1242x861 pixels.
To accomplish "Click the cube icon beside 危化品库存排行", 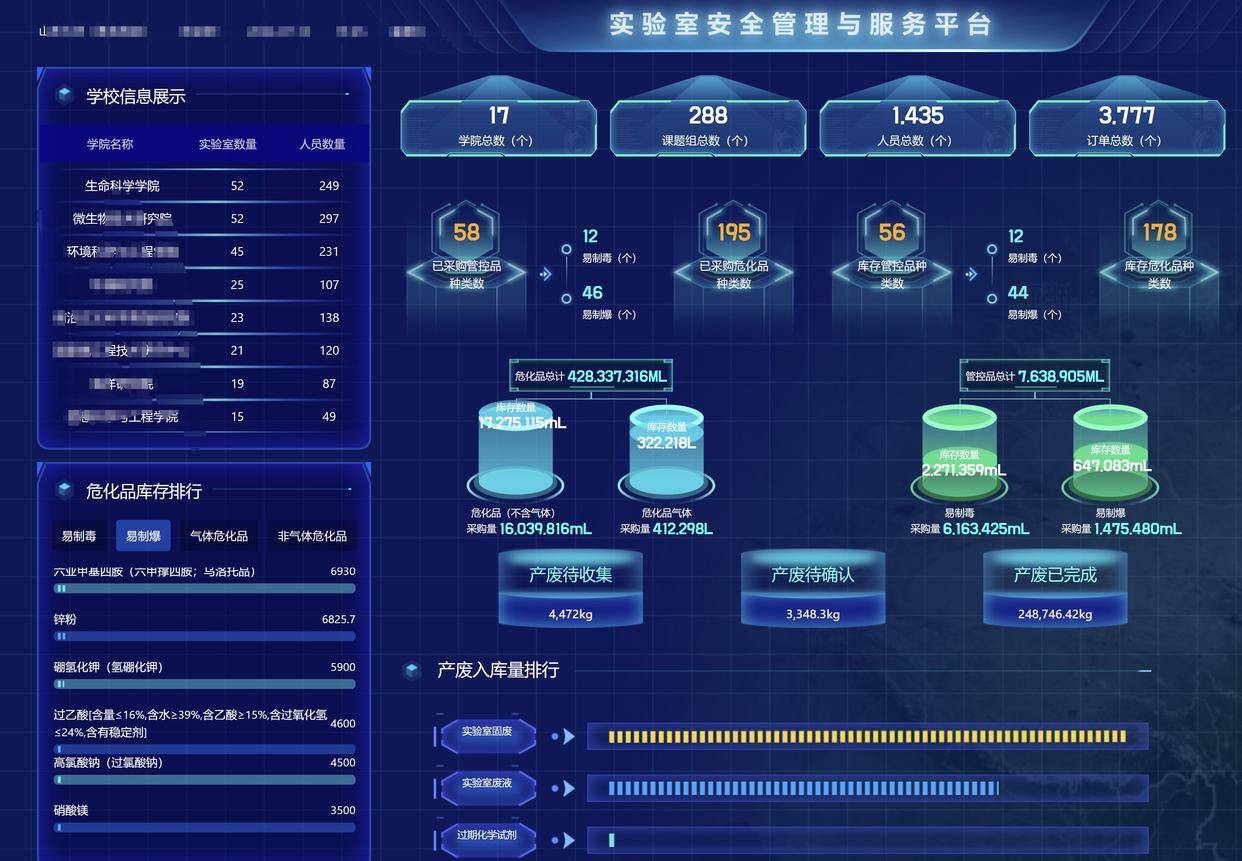I will (x=65, y=490).
